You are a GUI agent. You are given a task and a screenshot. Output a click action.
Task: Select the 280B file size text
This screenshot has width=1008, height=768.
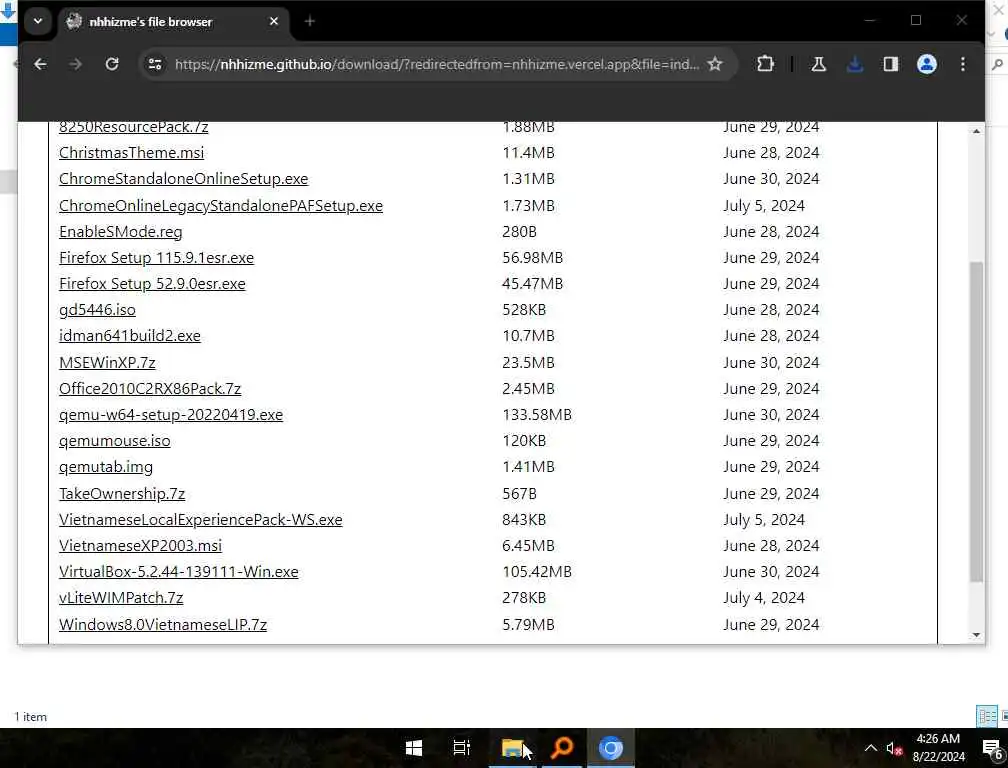(519, 231)
